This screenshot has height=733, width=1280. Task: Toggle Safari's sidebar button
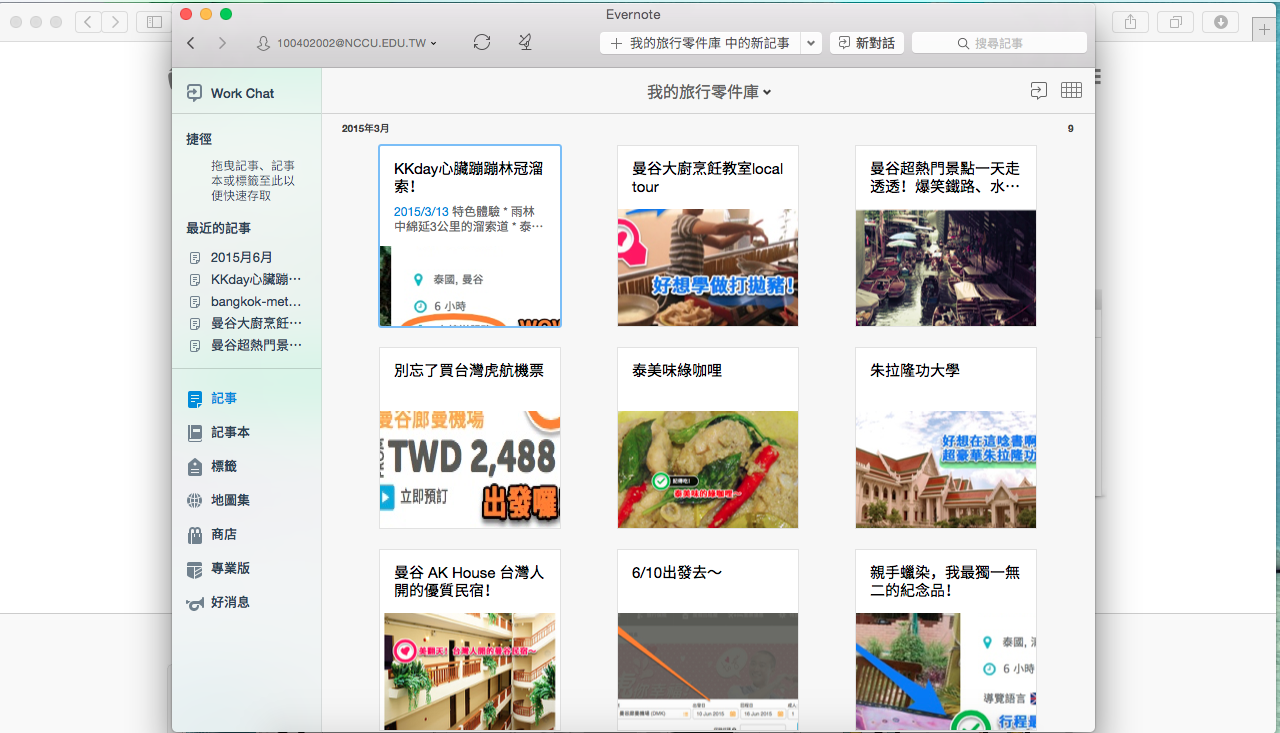154,21
